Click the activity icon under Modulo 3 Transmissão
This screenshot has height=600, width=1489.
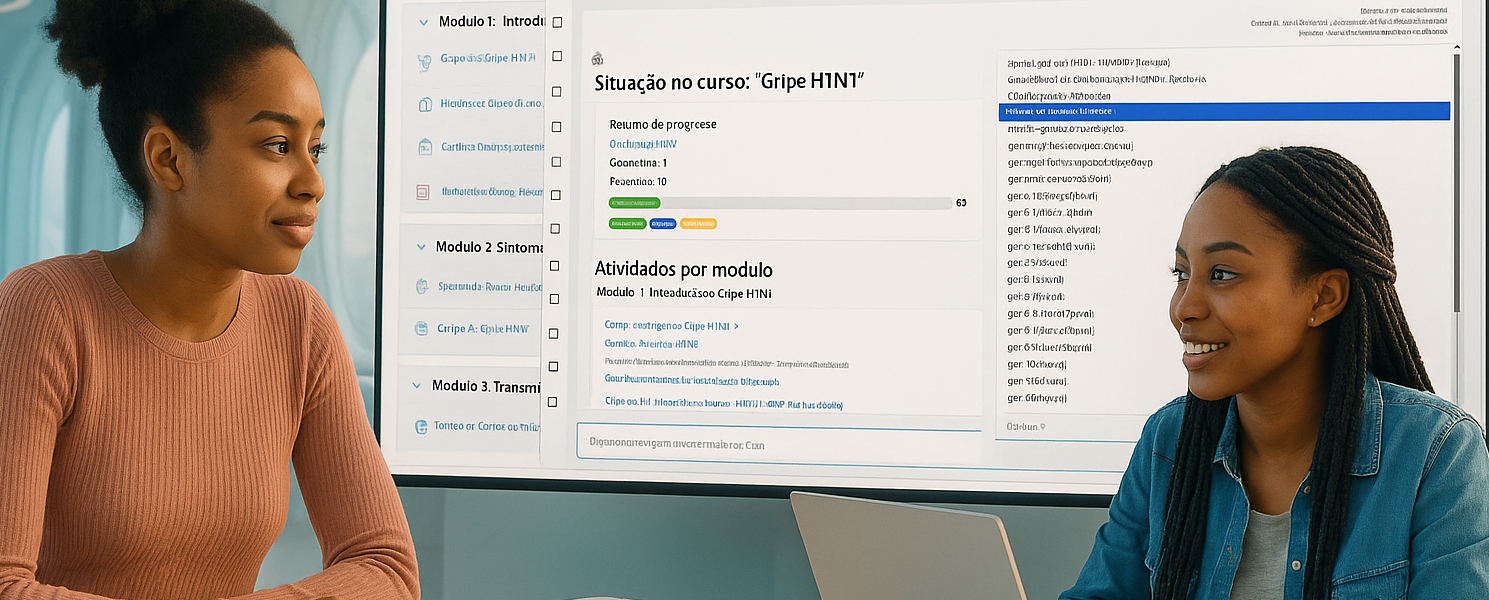point(424,425)
